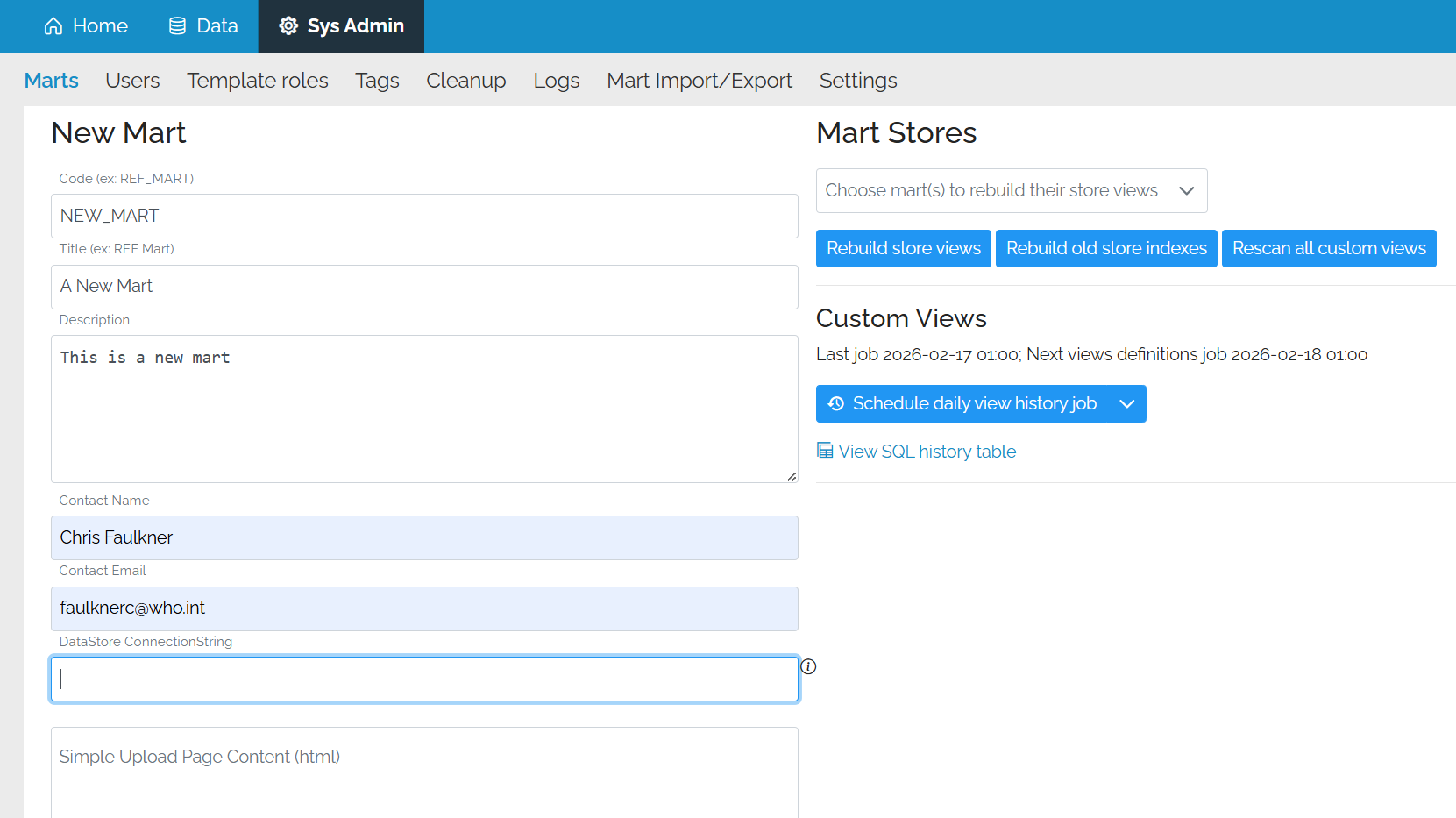Click the Simple Upload Page Content area
The width and height of the screenshot is (1456, 818).
424,772
